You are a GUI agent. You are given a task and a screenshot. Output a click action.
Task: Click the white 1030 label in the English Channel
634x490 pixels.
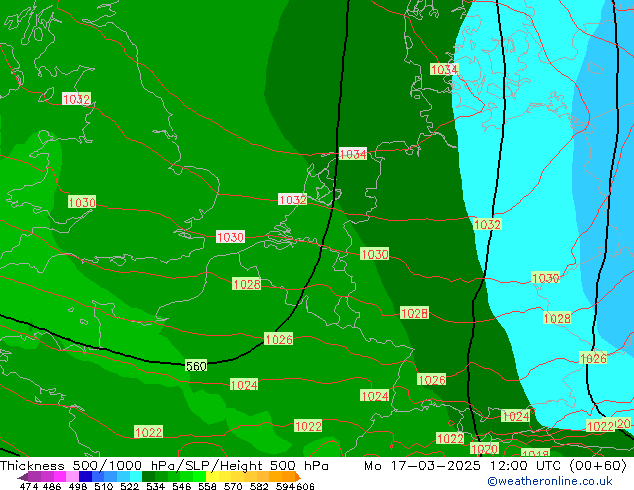tap(230, 237)
